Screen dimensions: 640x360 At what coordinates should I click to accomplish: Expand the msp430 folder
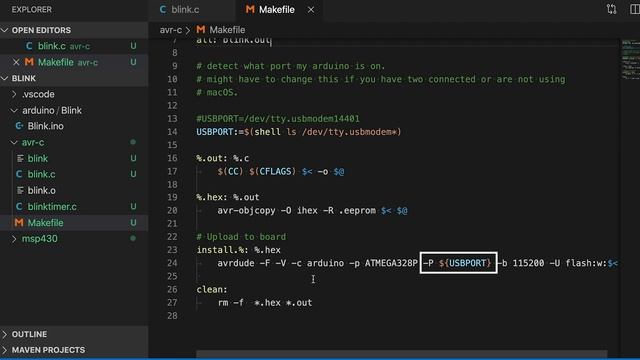point(40,239)
